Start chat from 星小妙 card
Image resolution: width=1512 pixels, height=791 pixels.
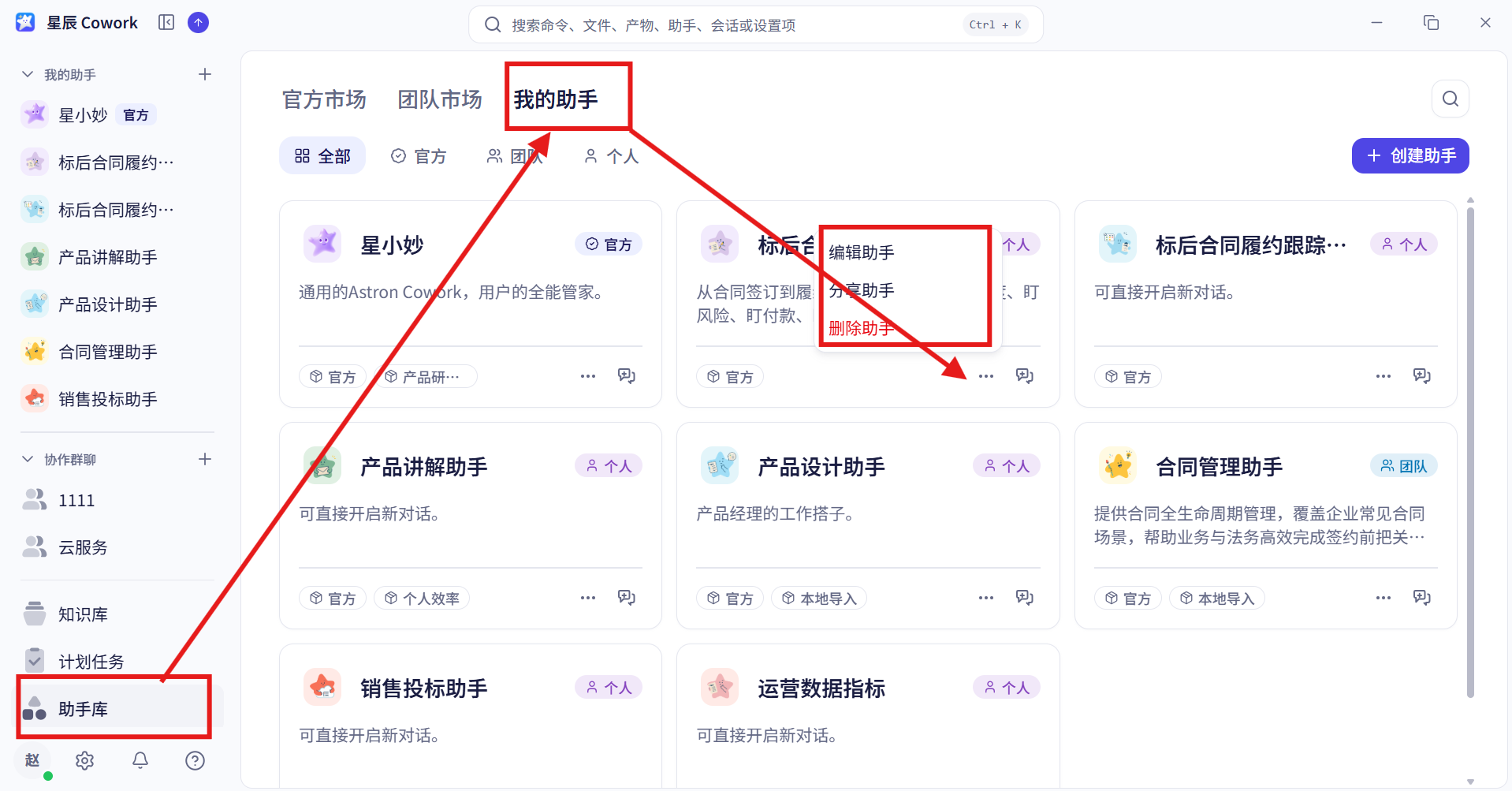627,376
